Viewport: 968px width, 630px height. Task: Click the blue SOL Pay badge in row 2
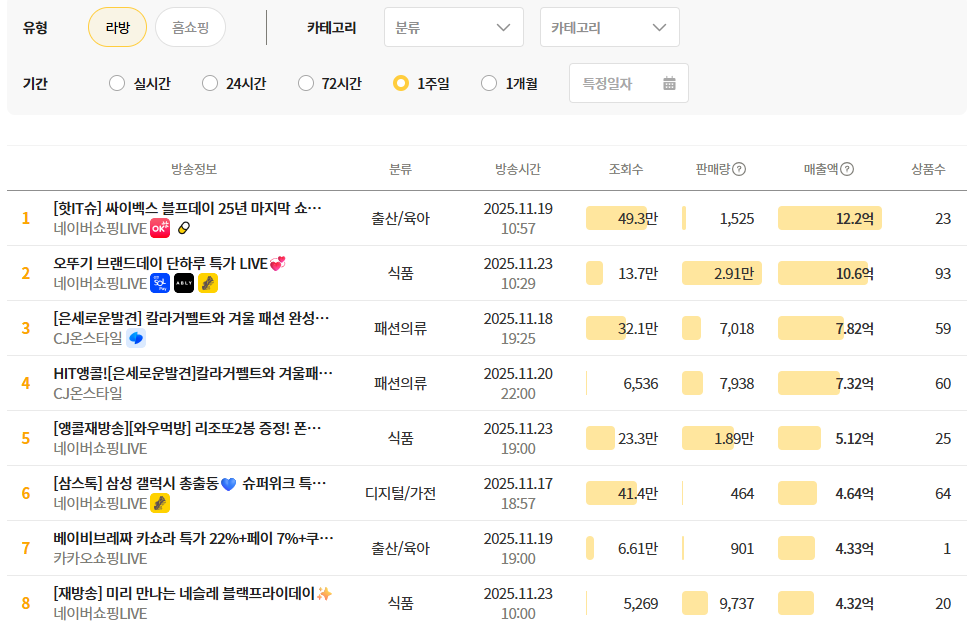pos(160,284)
